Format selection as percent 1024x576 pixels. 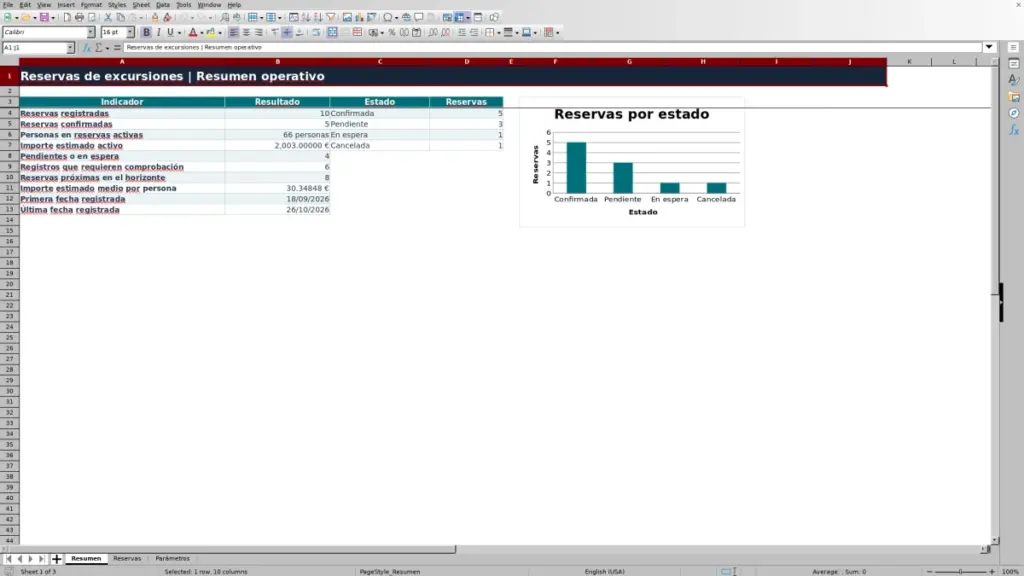tap(392, 33)
